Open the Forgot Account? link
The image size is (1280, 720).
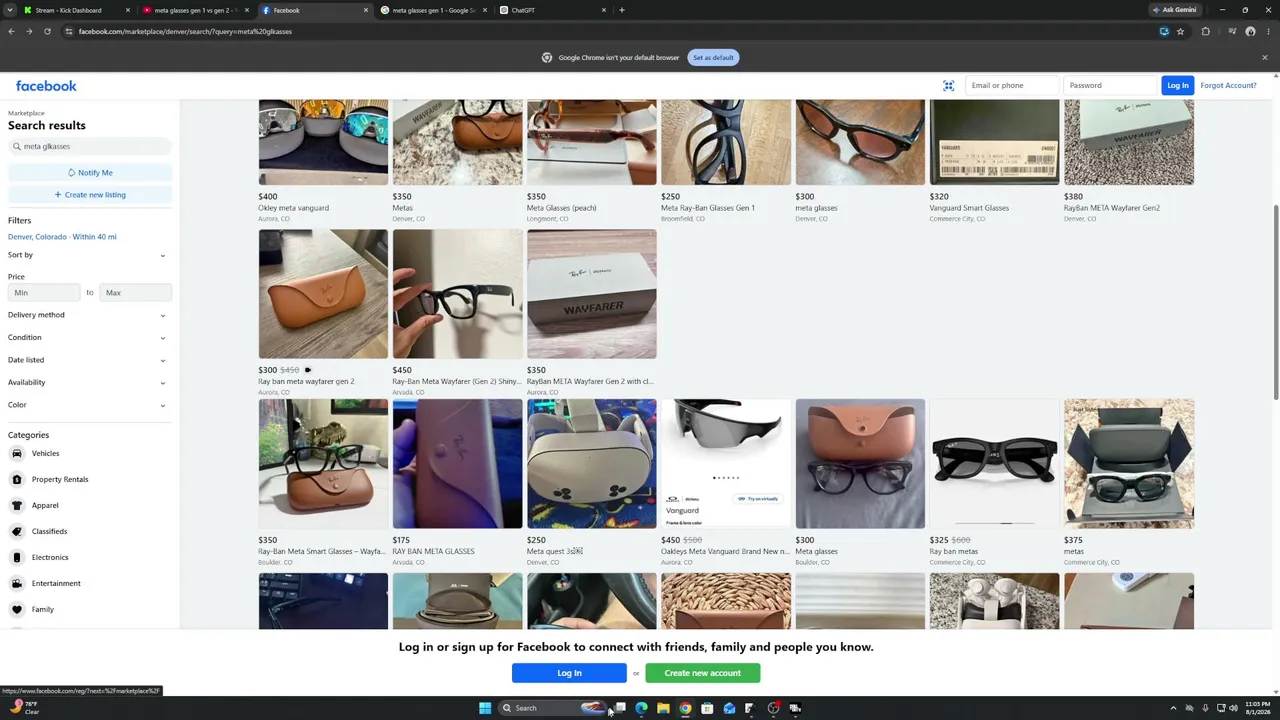[1228, 85]
